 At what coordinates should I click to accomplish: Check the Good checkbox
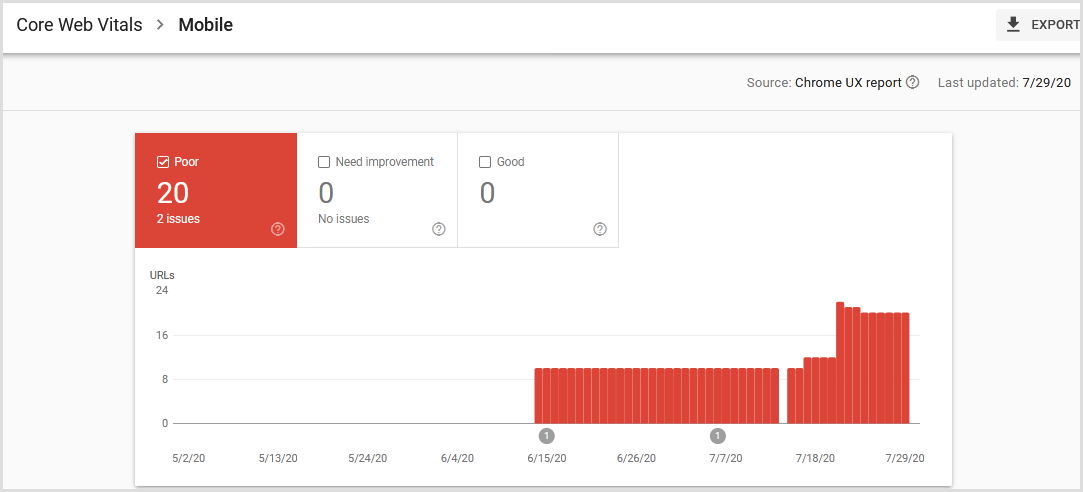(485, 162)
